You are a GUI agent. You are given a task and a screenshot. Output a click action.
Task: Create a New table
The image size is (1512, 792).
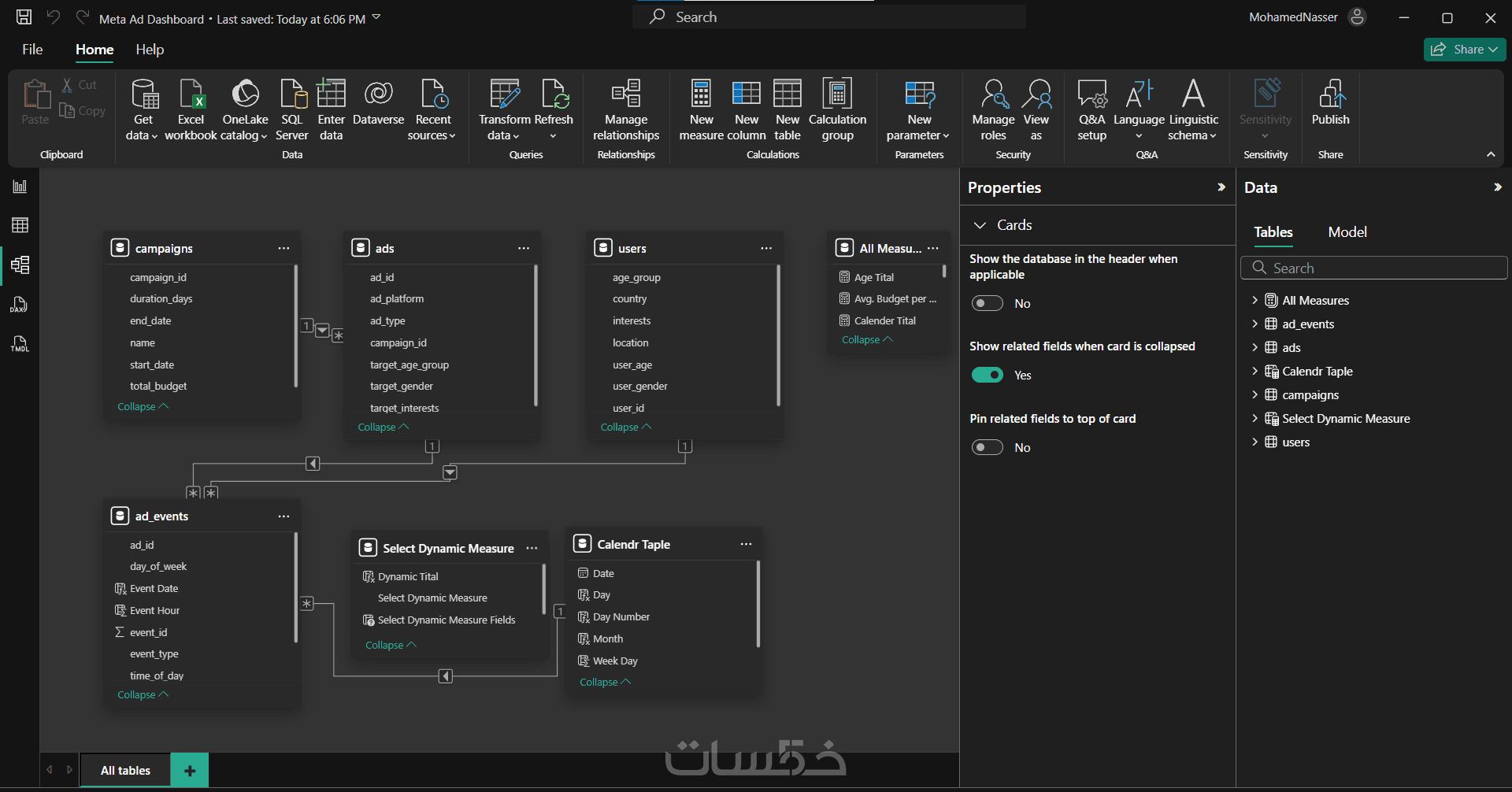pyautogui.click(x=787, y=109)
